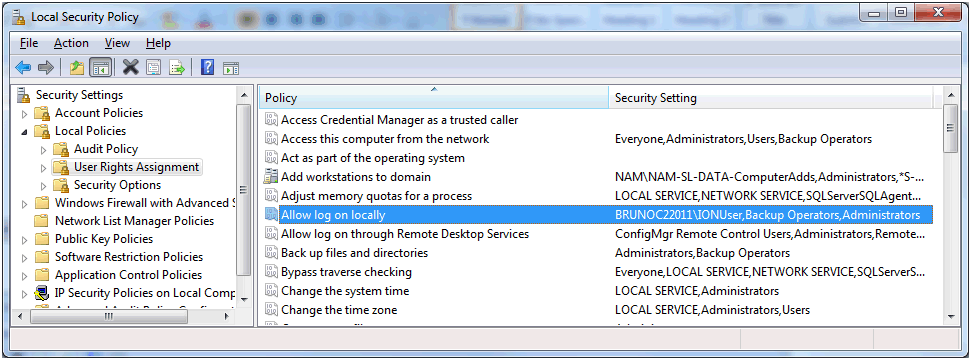Viewport: 971px width, 360px height.
Task: Expand the Public Key Policies node
Action: (25, 239)
